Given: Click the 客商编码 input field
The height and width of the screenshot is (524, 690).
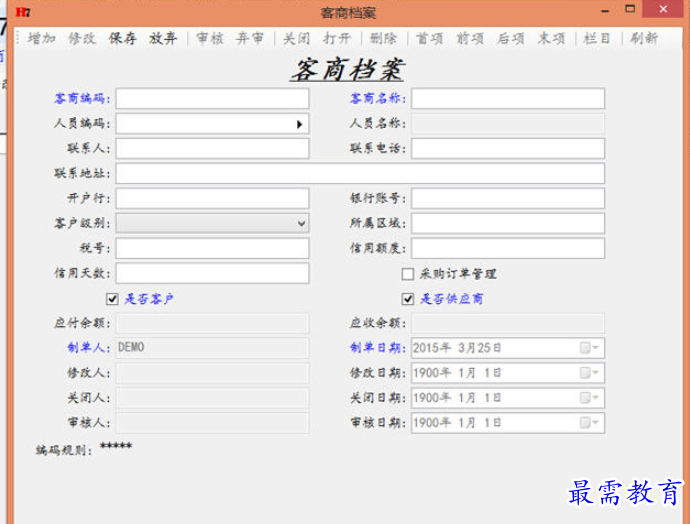Looking at the screenshot, I should [212, 99].
